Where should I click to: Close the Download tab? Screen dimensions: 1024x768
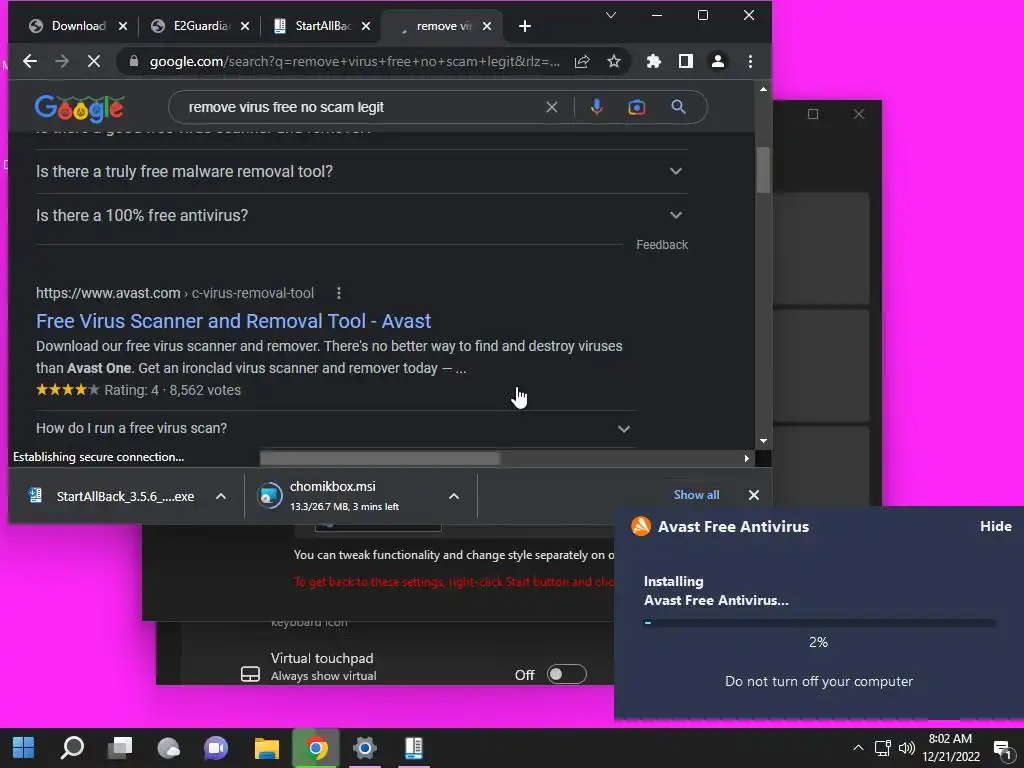123,26
